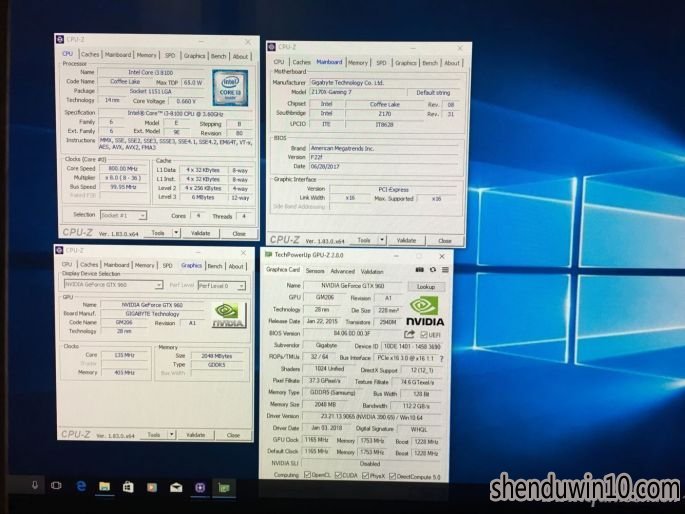The width and height of the screenshot is (685, 514).
Task: Launch Microsoft Edge from the taskbar
Action: pos(81,486)
